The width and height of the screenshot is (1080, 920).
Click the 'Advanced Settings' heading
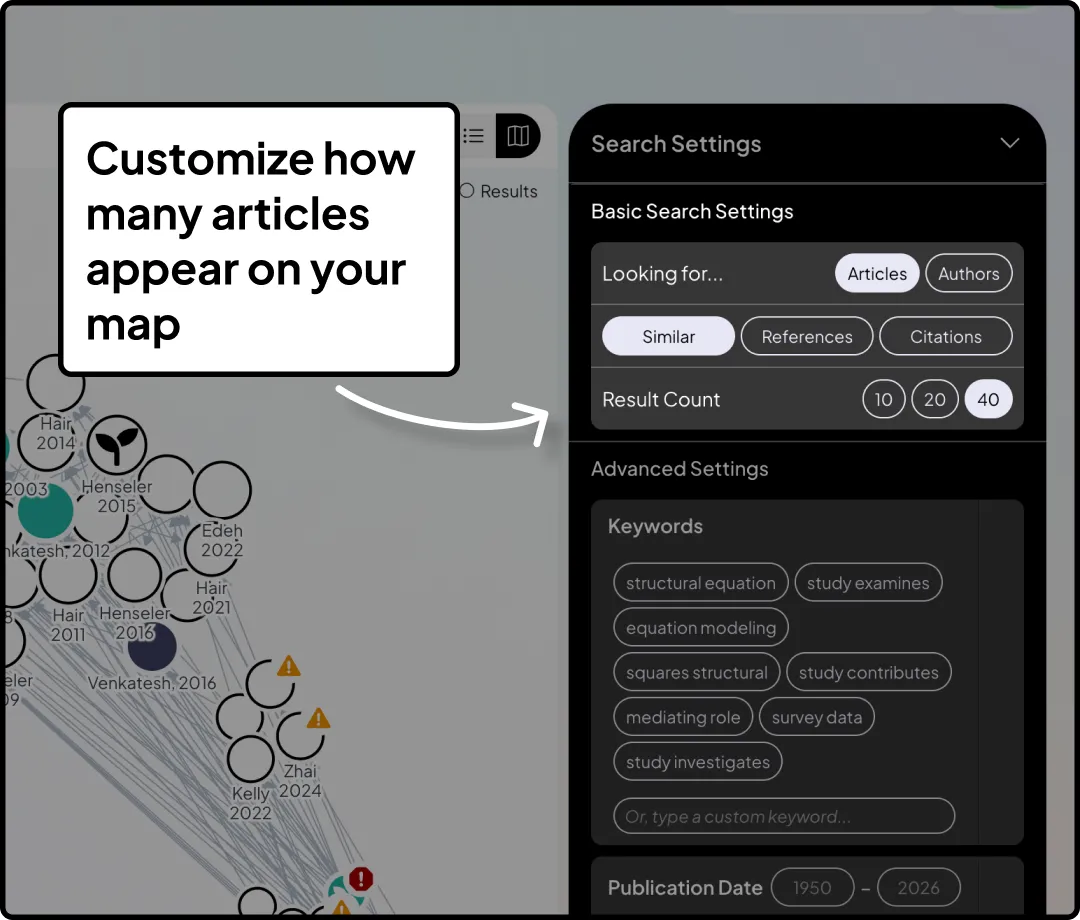(x=679, y=468)
